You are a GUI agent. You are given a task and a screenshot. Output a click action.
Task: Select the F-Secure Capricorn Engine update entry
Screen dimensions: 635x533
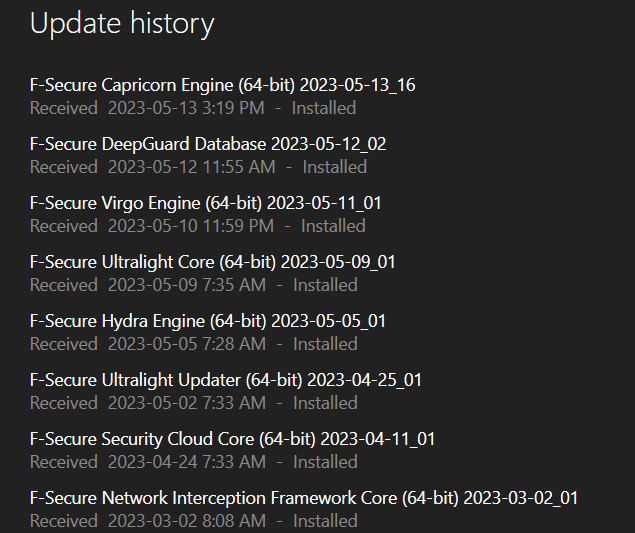222,85
